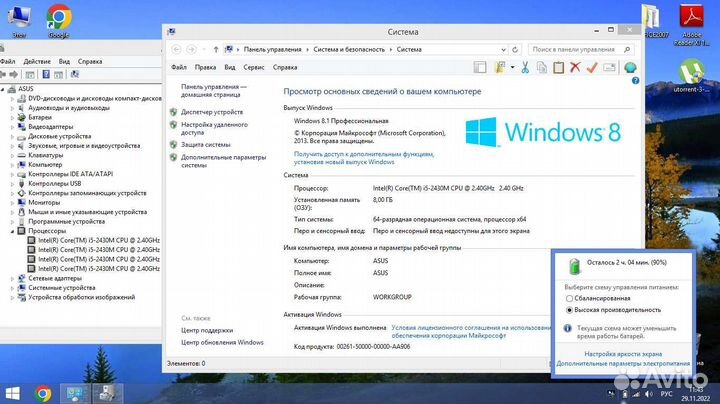Expand the Батареи node

12,118
